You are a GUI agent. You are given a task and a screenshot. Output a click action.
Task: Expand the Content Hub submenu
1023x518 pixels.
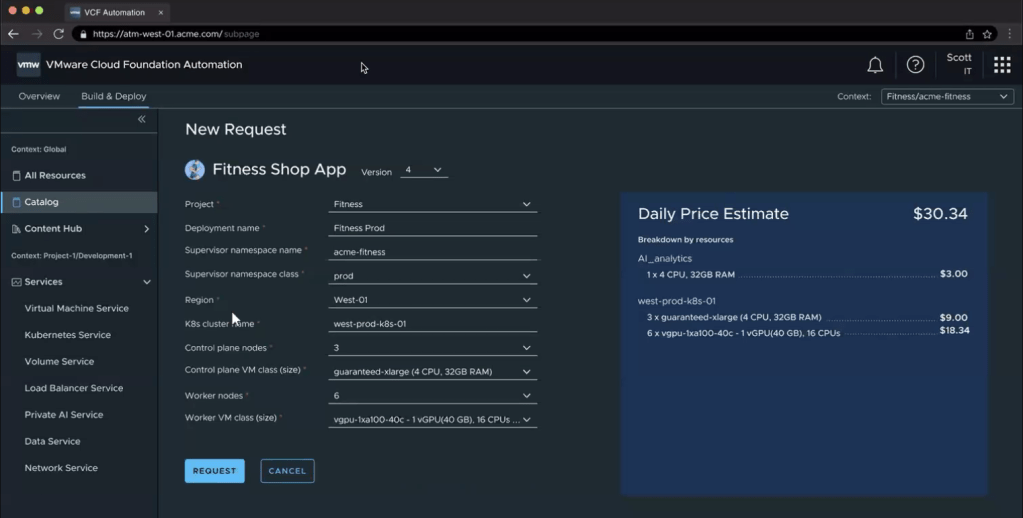click(147, 229)
